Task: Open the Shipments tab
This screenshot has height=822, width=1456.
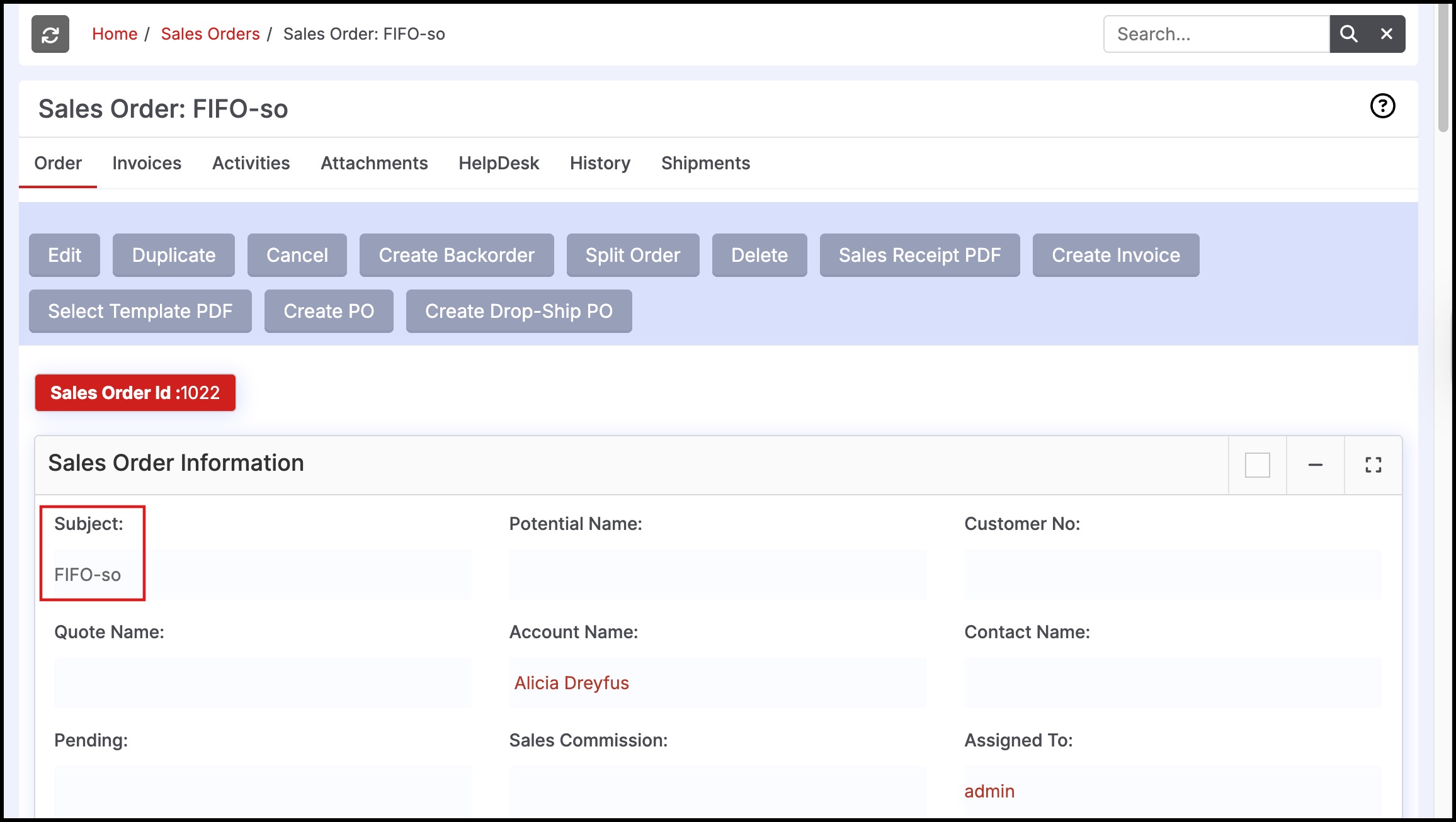Action: [x=705, y=163]
